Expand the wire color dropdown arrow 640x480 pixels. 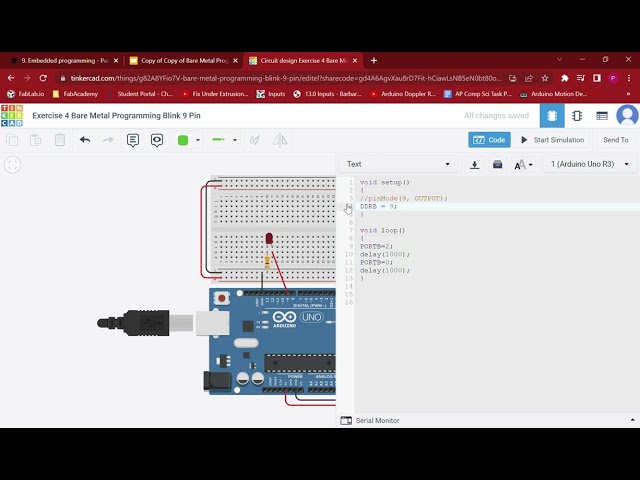click(198, 140)
